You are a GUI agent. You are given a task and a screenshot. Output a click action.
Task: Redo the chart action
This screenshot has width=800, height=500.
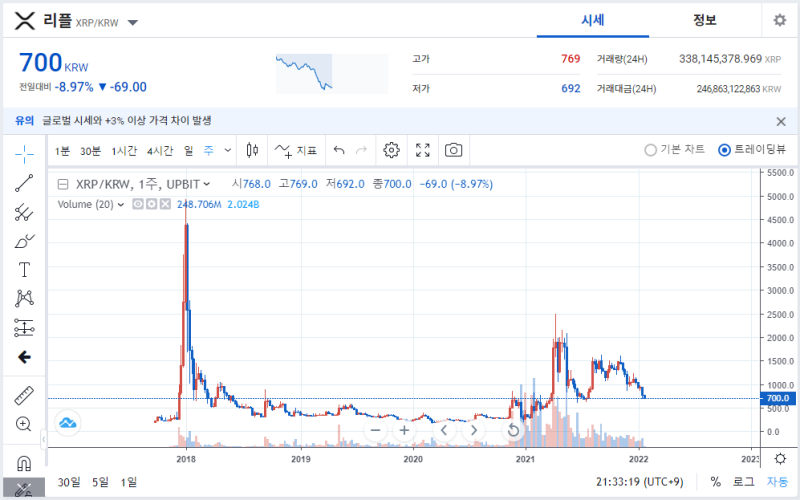click(361, 150)
